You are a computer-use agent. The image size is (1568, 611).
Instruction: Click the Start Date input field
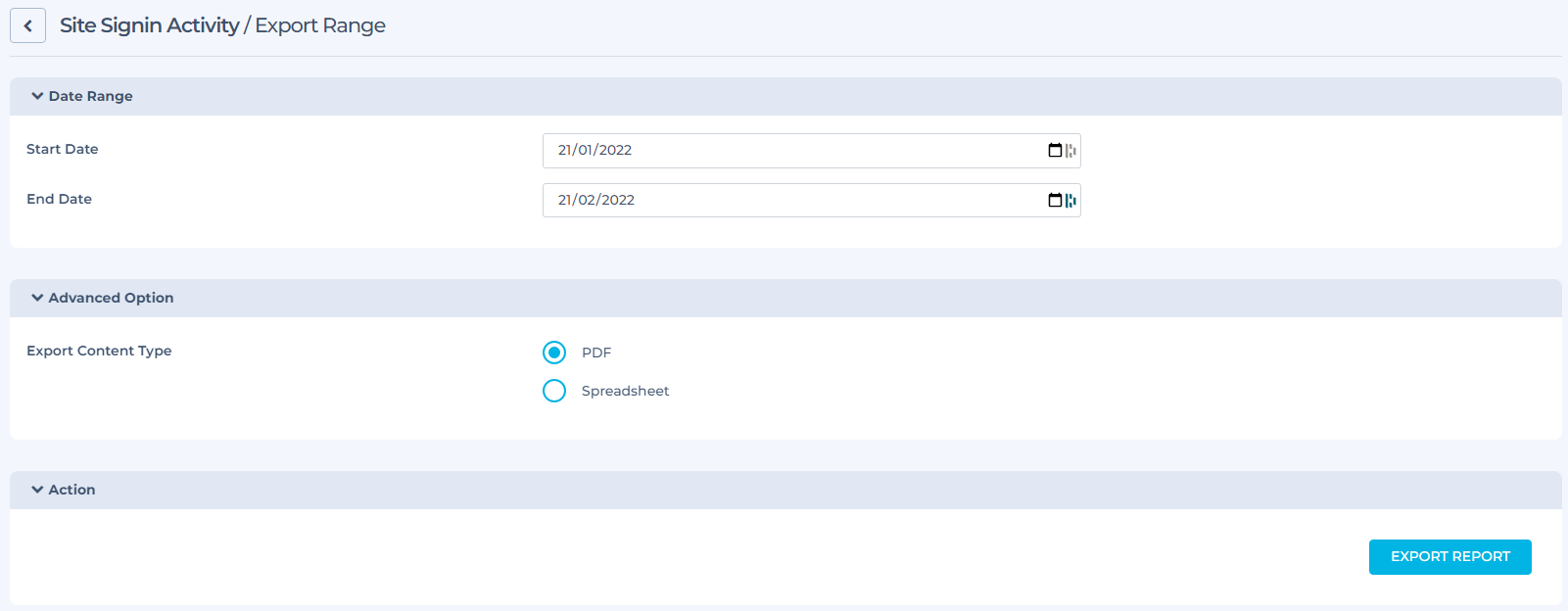click(x=784, y=151)
